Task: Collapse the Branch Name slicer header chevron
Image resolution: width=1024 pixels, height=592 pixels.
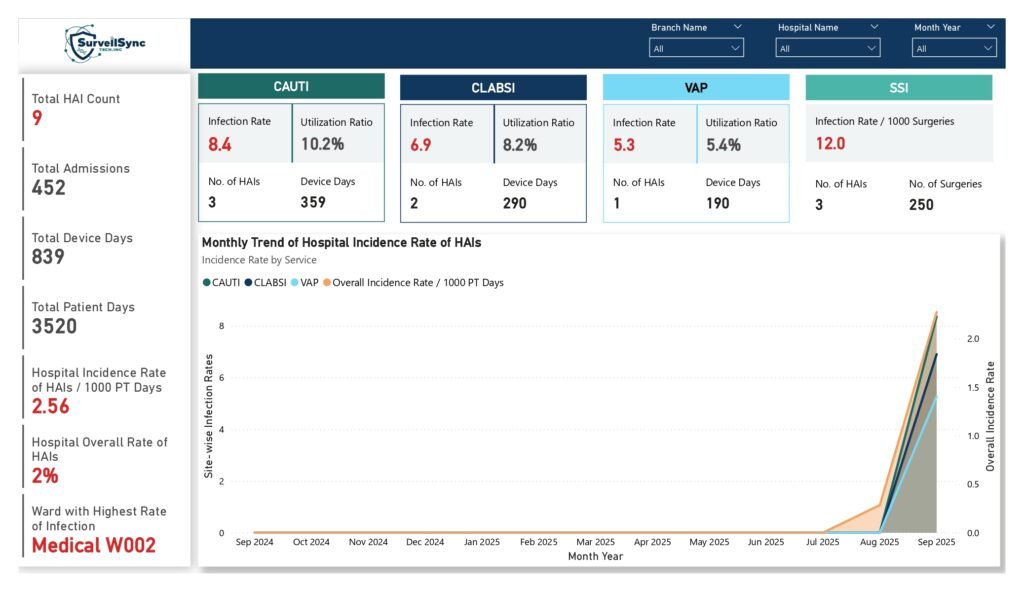Action: 738,27
